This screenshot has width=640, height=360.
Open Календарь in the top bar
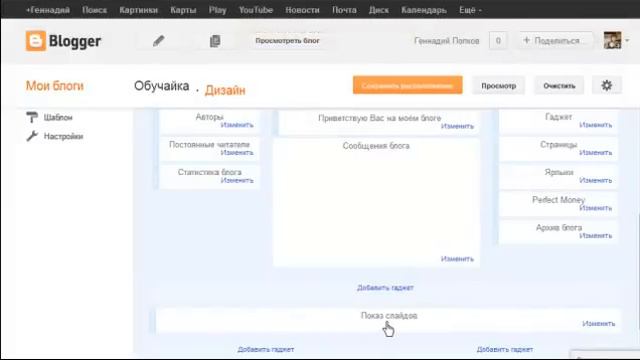(x=424, y=10)
